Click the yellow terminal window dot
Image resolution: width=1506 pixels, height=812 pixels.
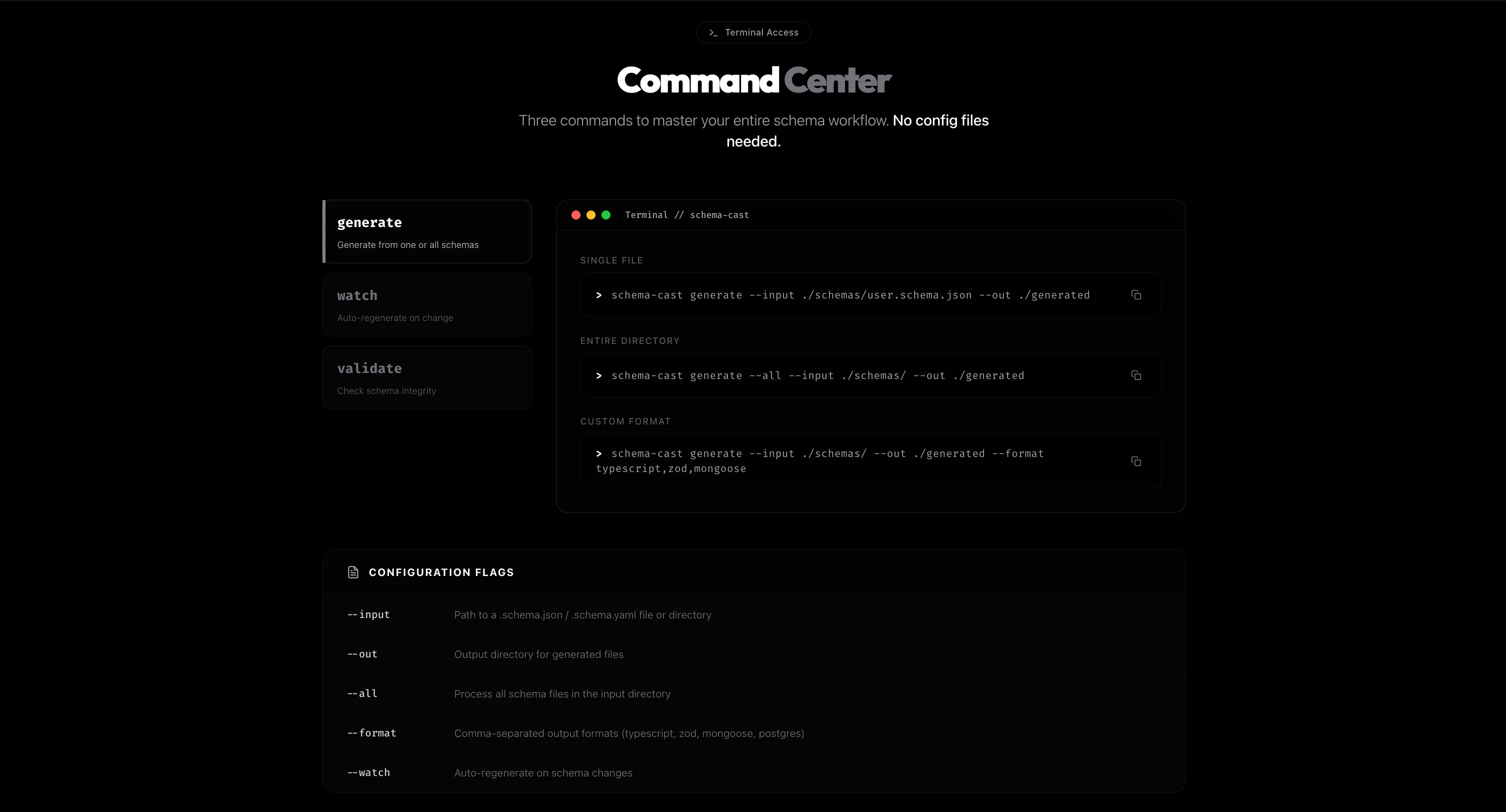pyautogui.click(x=591, y=215)
